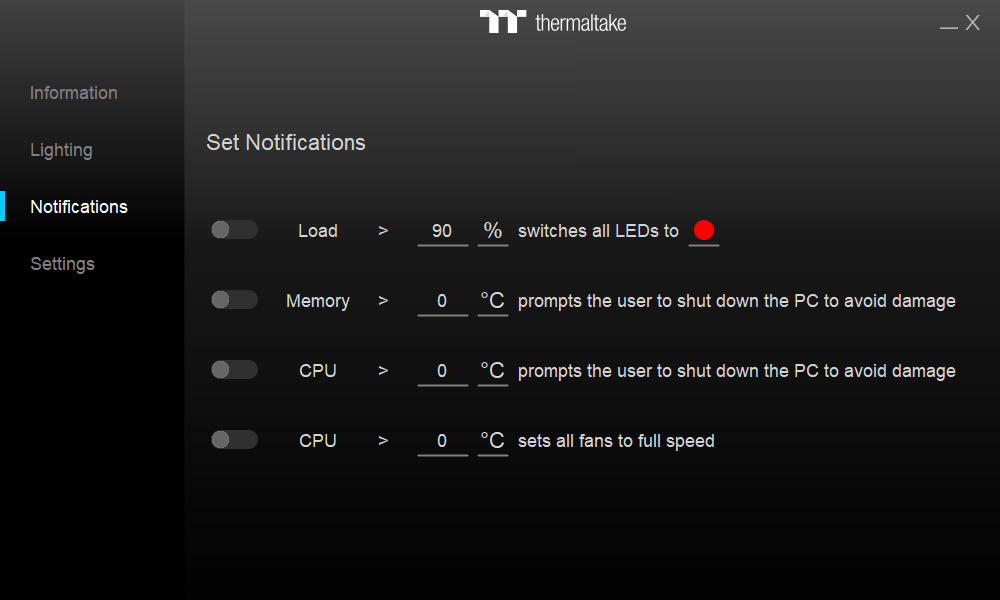Image resolution: width=1000 pixels, height=600 pixels.
Task: Open the Information section
Action: [74, 93]
